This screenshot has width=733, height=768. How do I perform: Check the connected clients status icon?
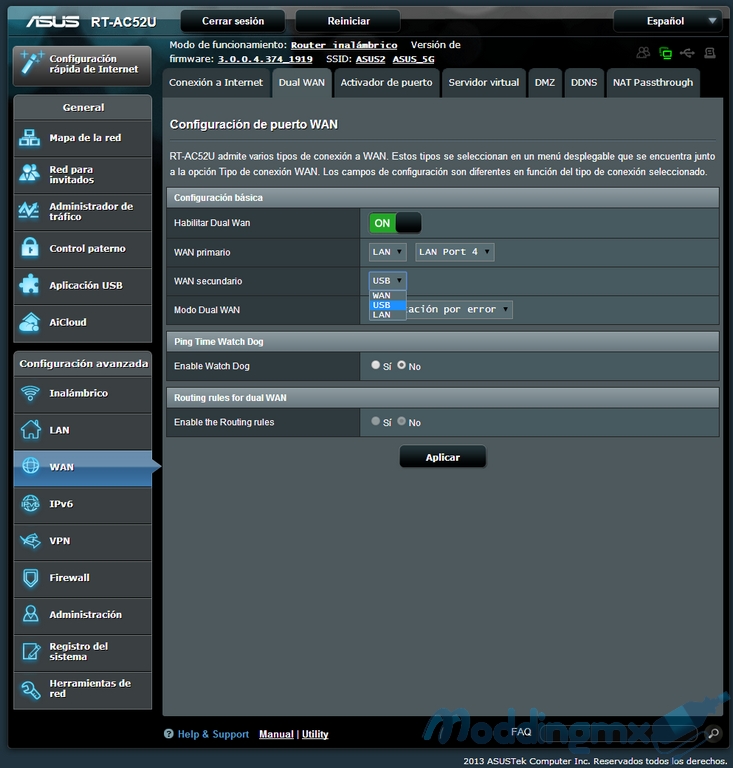pos(643,52)
